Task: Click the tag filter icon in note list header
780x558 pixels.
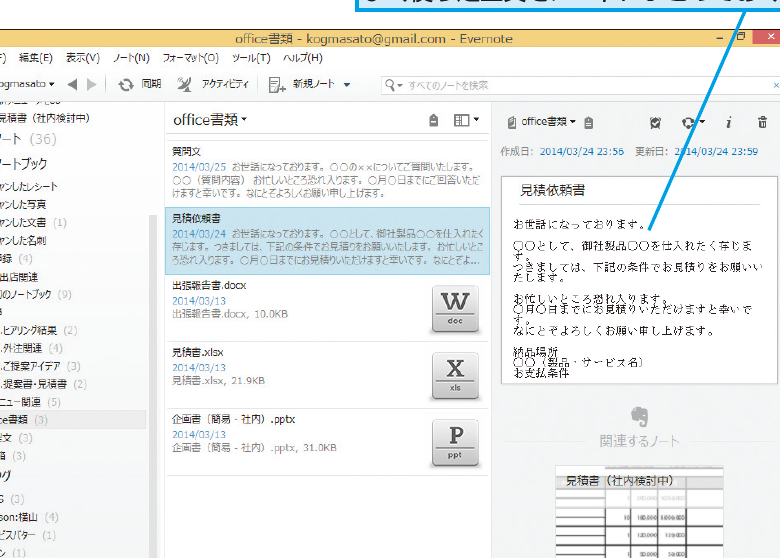Action: [x=434, y=120]
